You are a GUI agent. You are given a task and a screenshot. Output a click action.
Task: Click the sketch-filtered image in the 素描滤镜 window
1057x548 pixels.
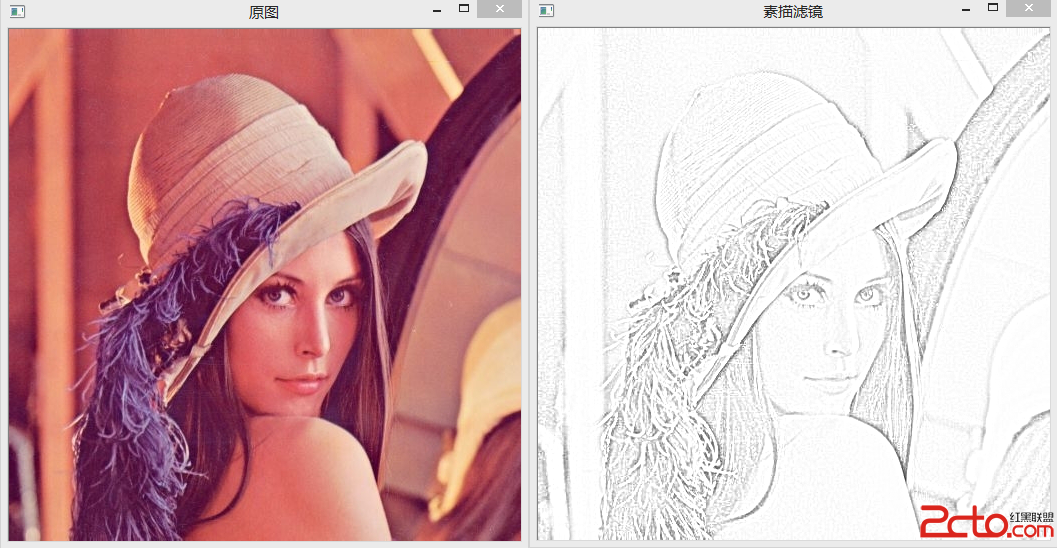click(793, 284)
